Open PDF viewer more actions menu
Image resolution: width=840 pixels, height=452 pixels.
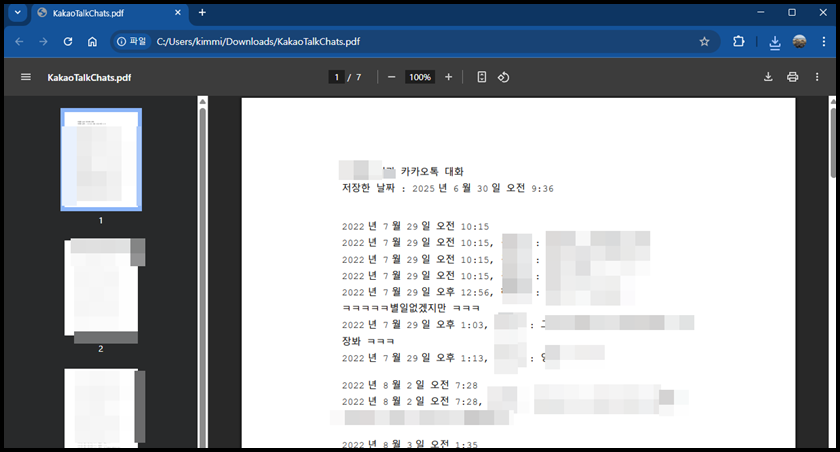coord(817,77)
